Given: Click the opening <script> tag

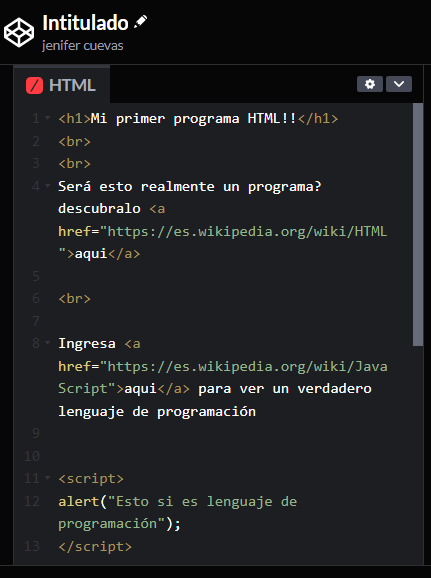Looking at the screenshot, I should tap(91, 478).
